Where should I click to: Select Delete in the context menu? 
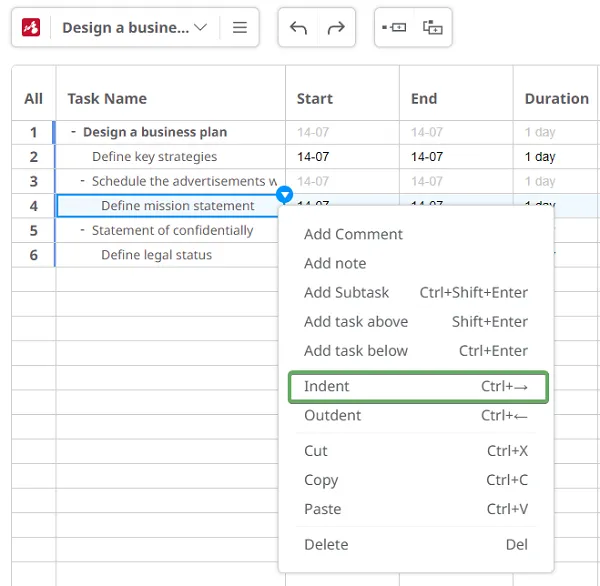click(x=326, y=544)
